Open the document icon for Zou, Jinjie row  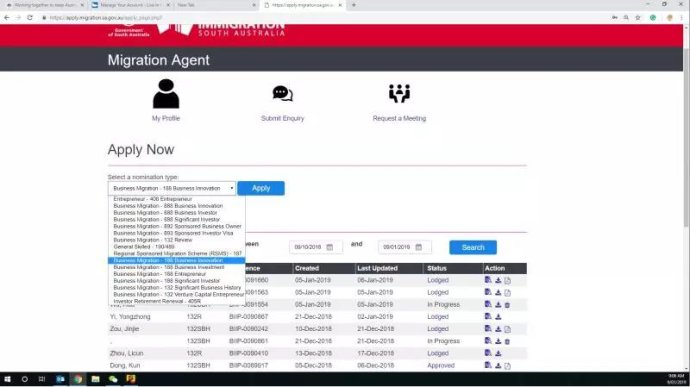click(x=507, y=329)
